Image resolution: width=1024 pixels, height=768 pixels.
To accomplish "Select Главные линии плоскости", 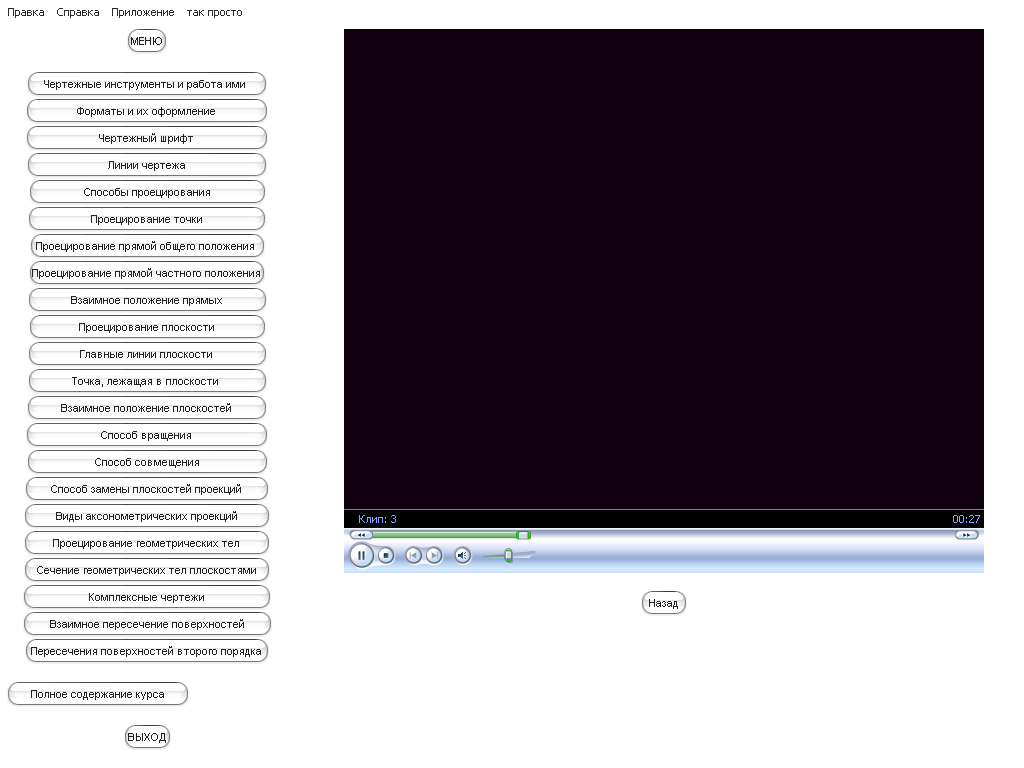I will (x=147, y=354).
